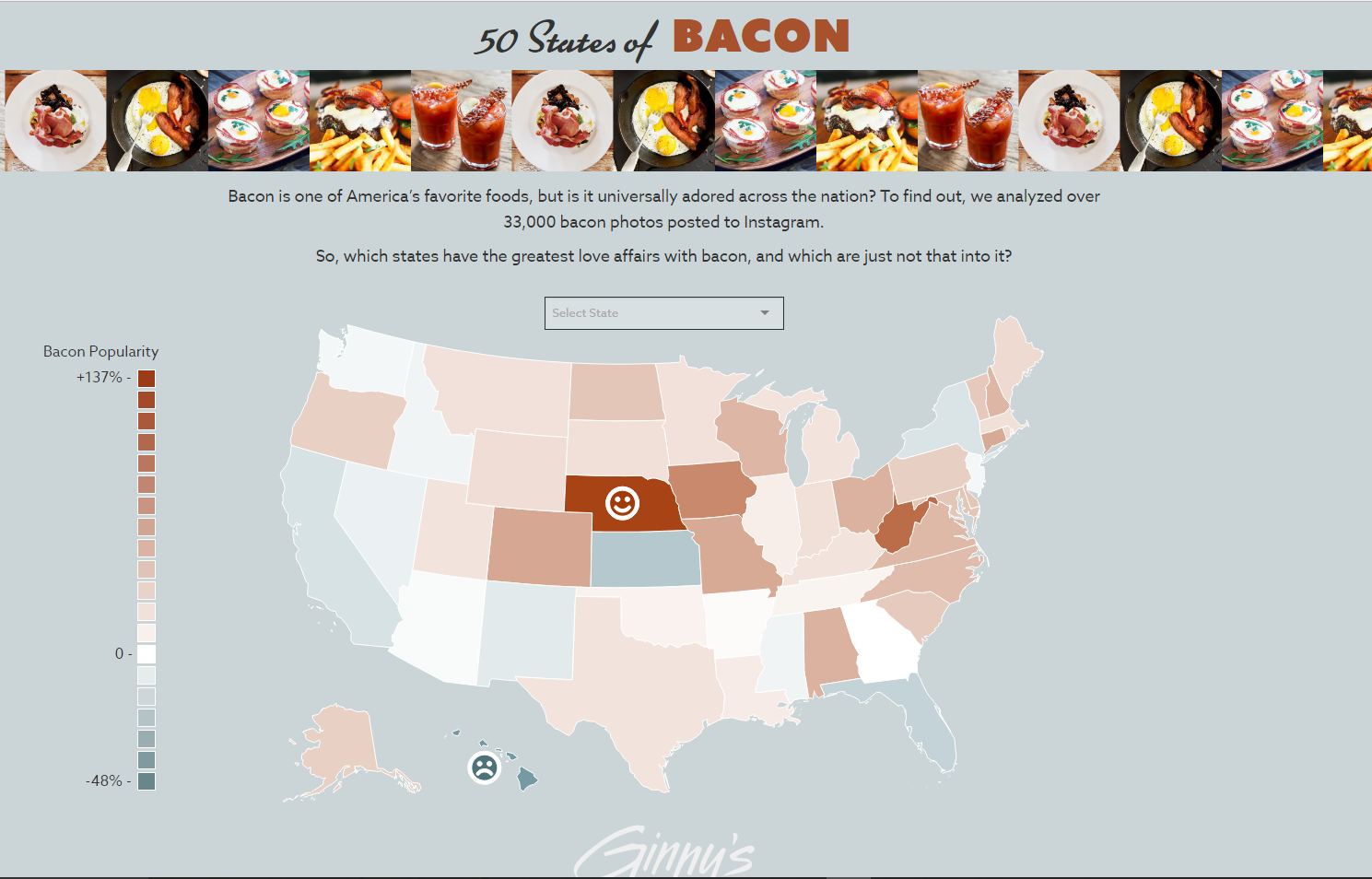1372x879 pixels.
Task: Open the Select State dropdown
Action: point(663,313)
